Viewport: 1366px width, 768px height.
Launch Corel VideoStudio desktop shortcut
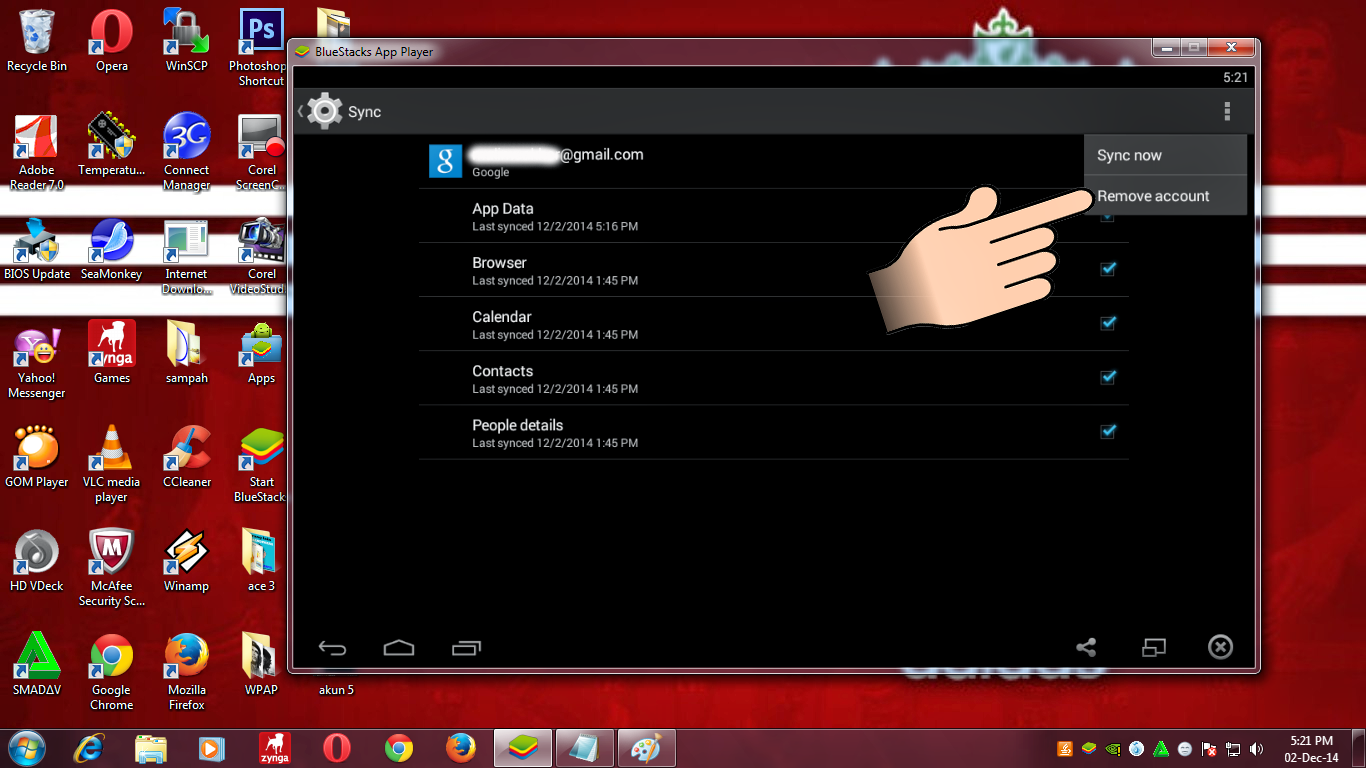(x=261, y=256)
